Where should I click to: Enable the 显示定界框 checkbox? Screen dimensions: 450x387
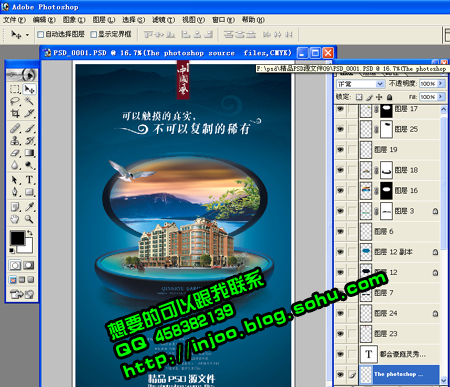[94, 34]
